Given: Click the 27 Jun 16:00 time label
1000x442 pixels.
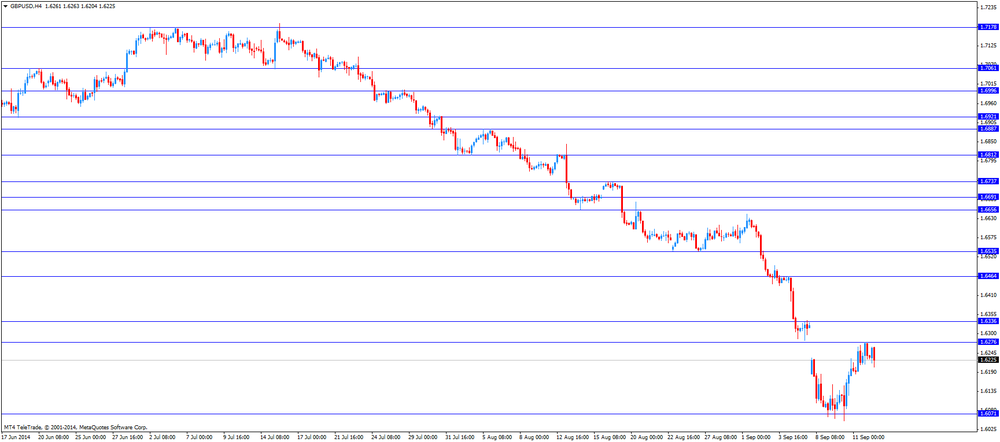Looking at the screenshot, I should point(128,438).
